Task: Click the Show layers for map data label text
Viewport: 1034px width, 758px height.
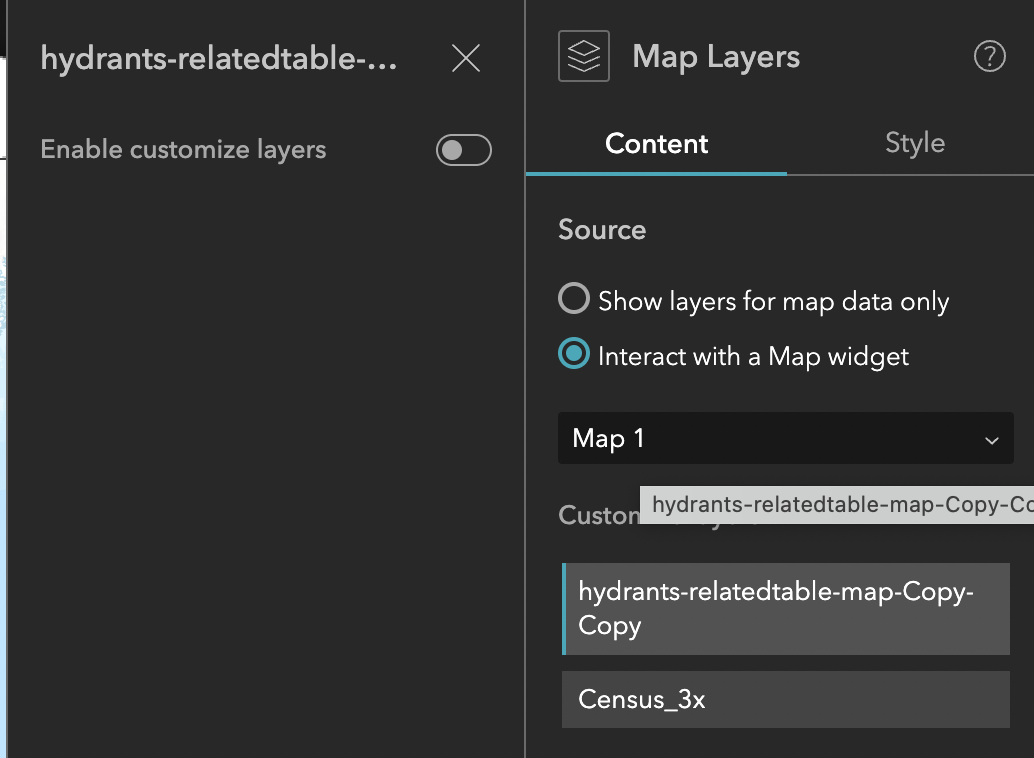Action: point(773,301)
